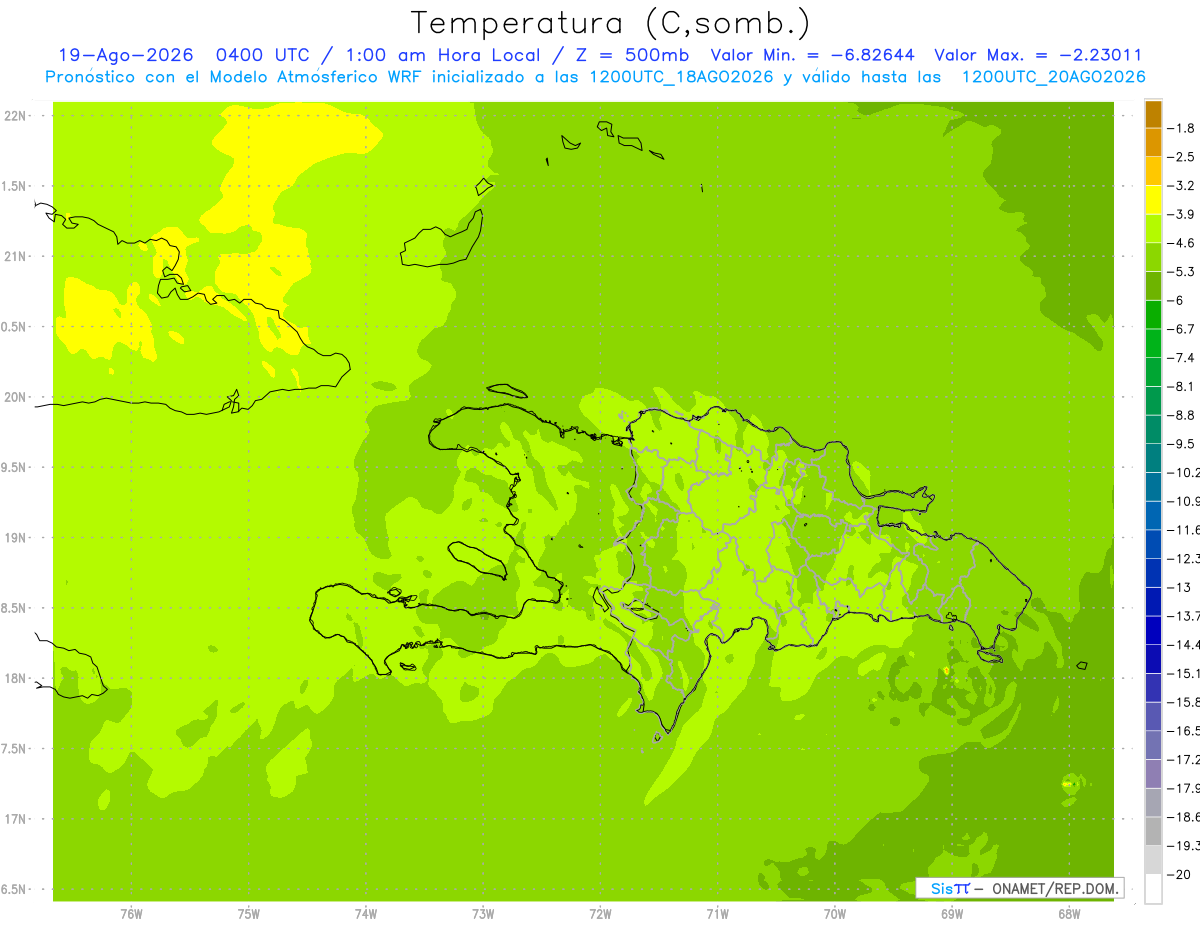The height and width of the screenshot is (927, 1200).
Task: Click the '-3.9' colorbar label
Action: click(x=1181, y=214)
